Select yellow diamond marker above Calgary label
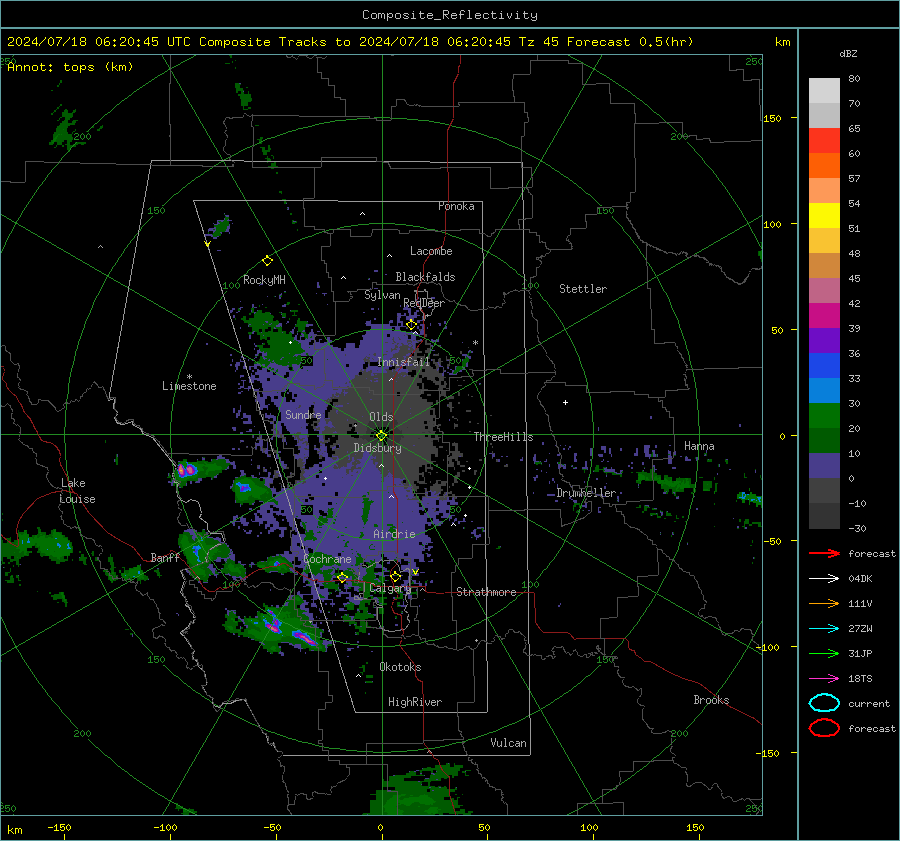 coord(395,576)
